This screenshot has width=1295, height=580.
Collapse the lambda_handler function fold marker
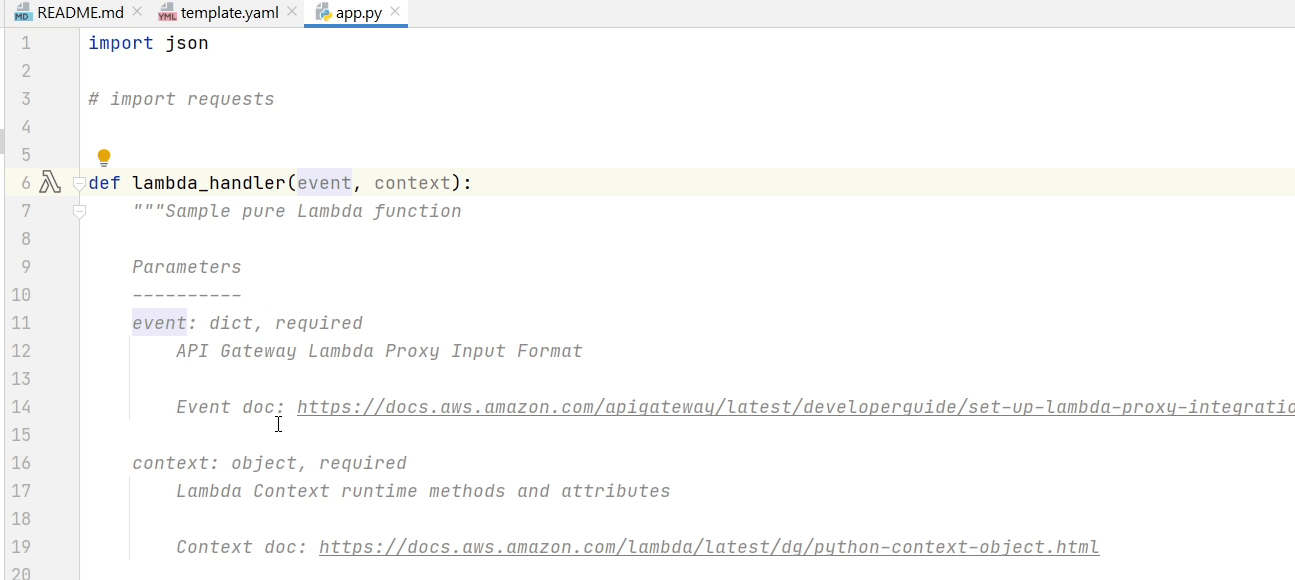79,184
